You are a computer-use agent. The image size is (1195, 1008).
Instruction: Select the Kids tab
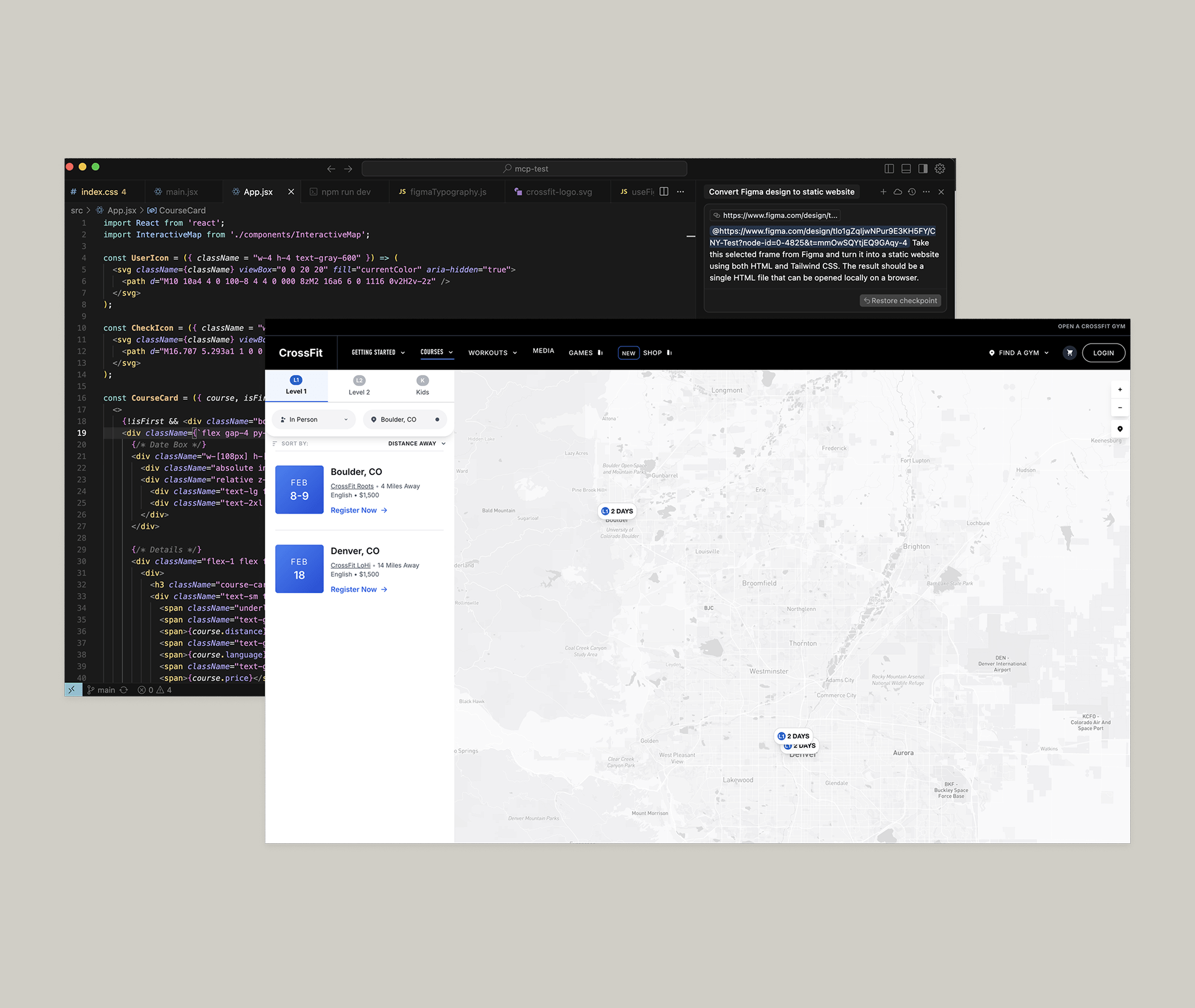[422, 386]
